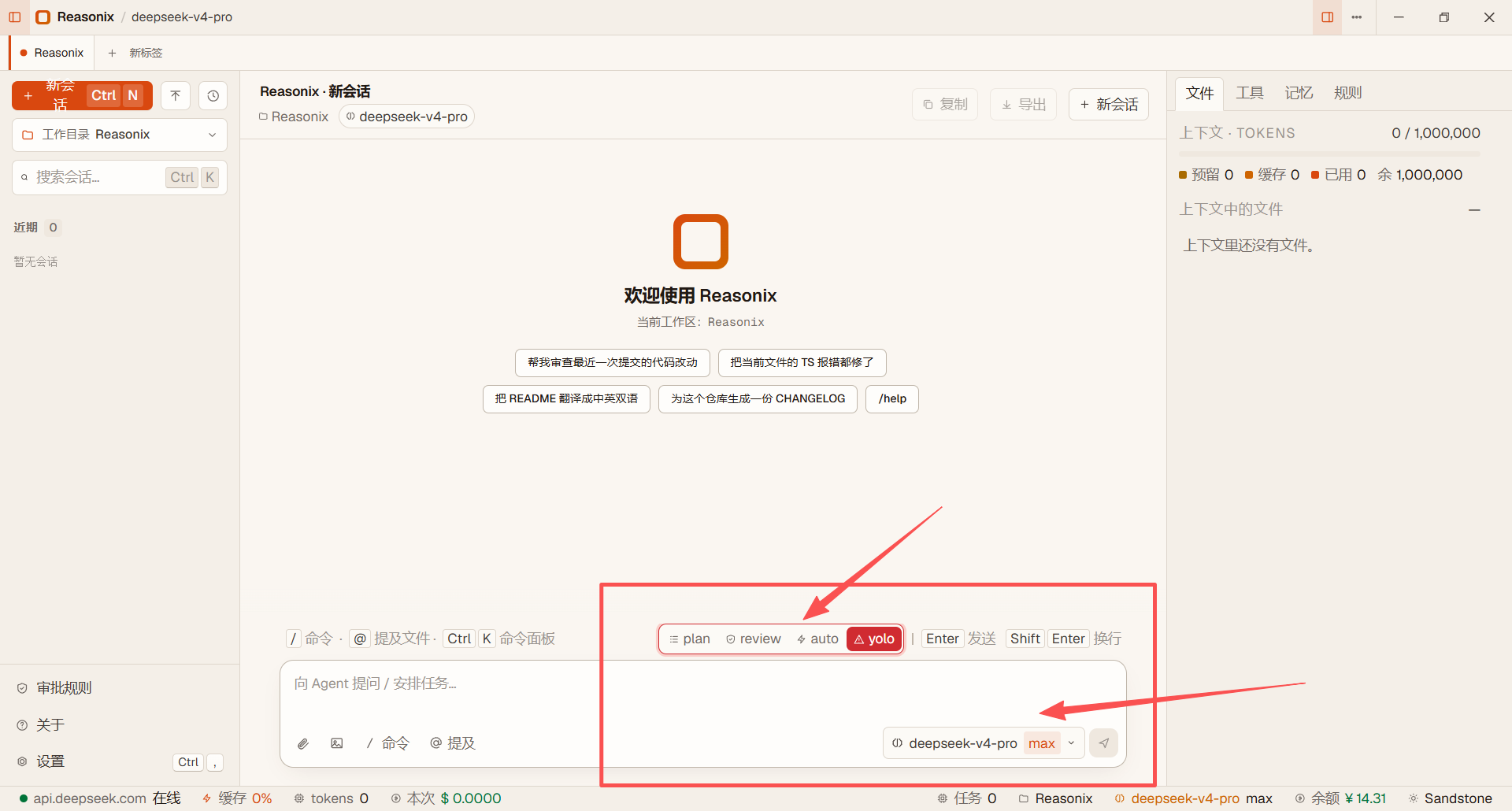Click the red 新会话 Ctrl N button
This screenshot has height=811, width=1512.
coord(82,95)
